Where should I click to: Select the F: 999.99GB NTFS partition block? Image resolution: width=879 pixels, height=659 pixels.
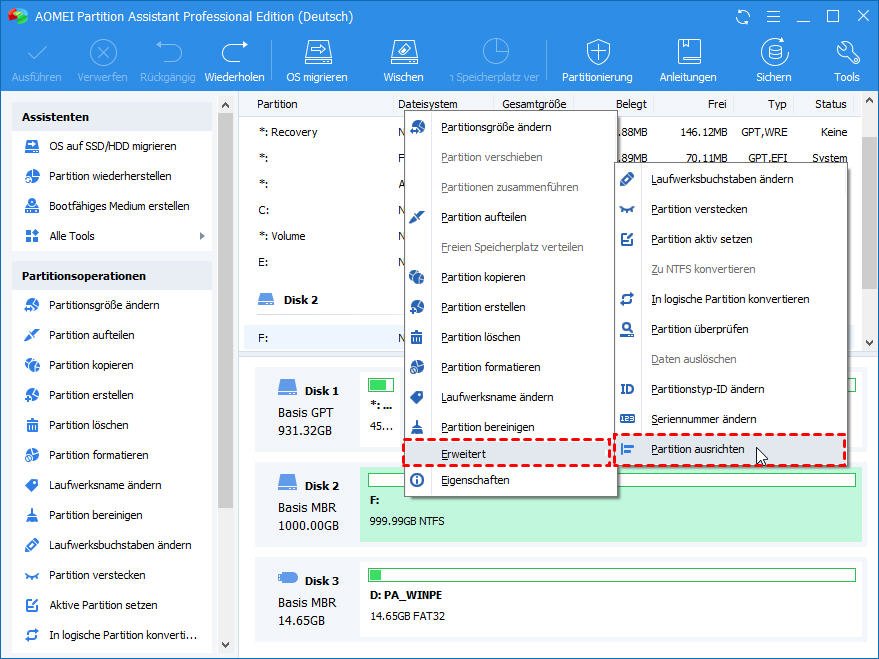[611, 504]
